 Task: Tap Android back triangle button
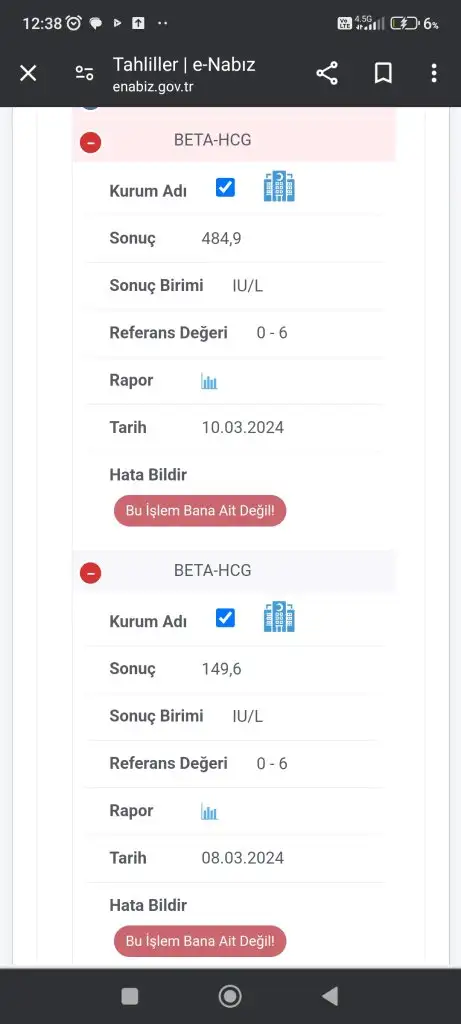coord(330,996)
